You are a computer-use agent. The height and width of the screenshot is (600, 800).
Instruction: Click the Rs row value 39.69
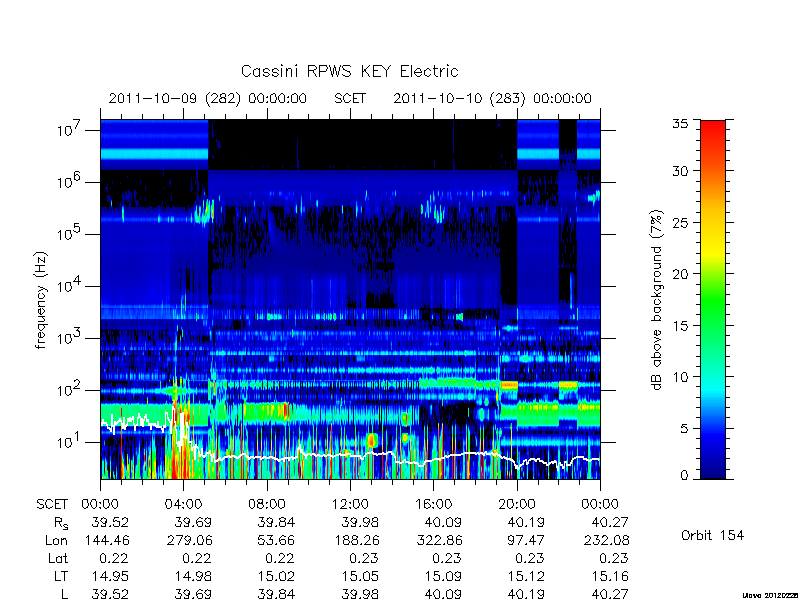pos(193,522)
